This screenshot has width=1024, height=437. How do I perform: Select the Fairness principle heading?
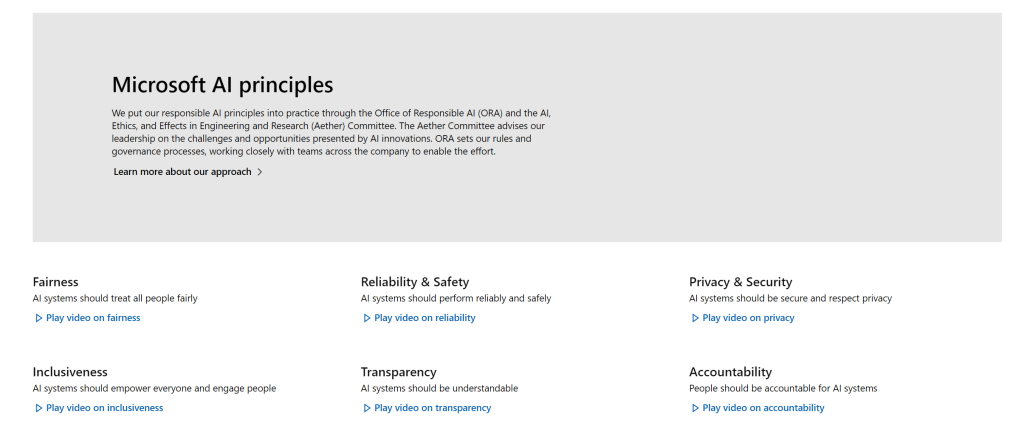(55, 282)
